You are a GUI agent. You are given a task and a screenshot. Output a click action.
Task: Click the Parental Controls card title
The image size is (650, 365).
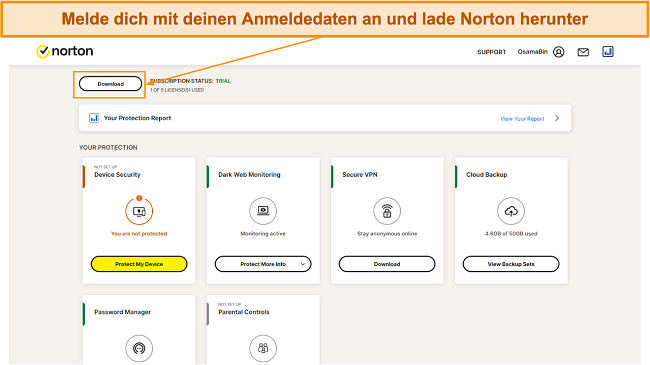pyautogui.click(x=244, y=312)
